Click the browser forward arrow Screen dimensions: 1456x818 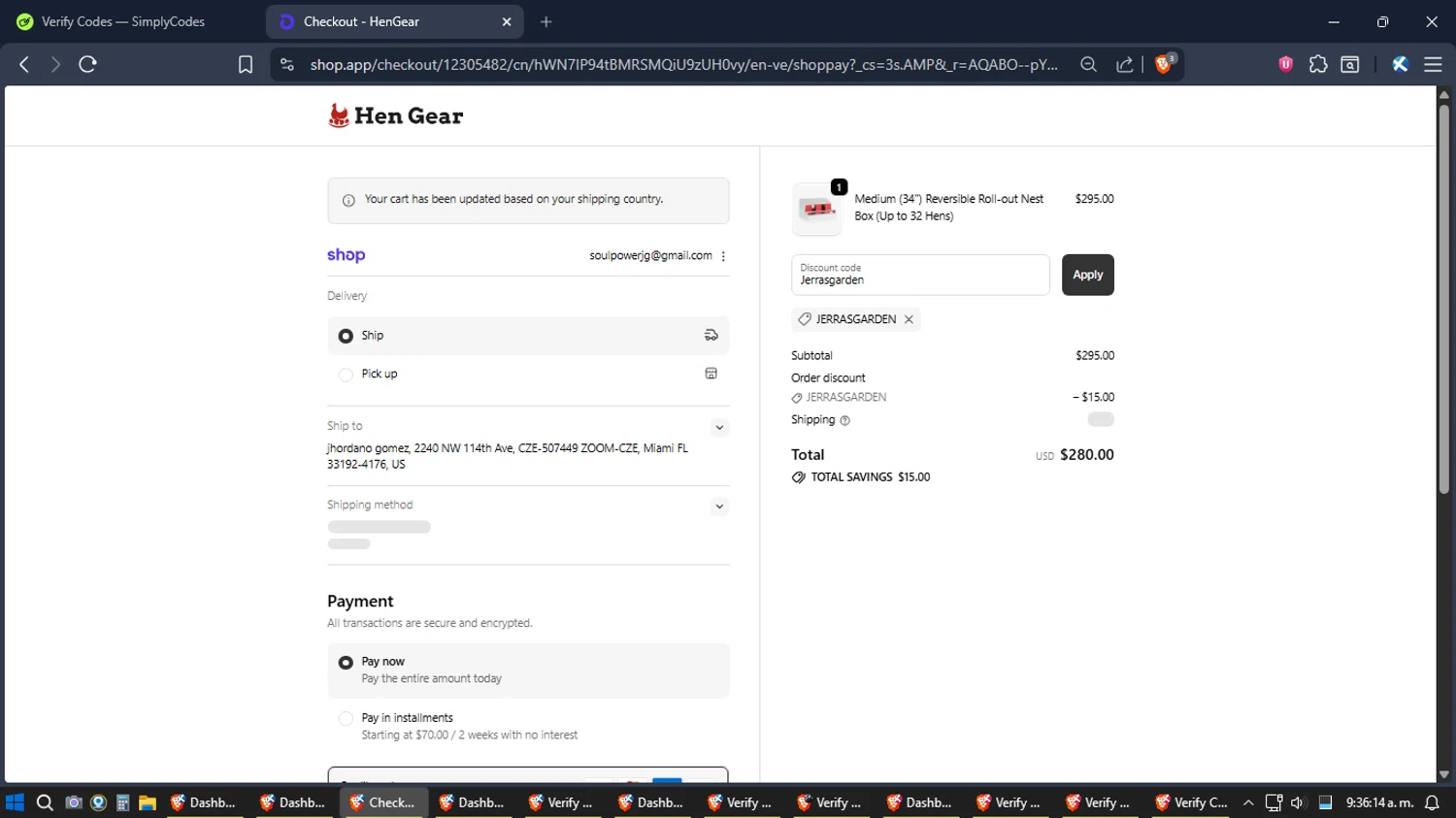[55, 64]
